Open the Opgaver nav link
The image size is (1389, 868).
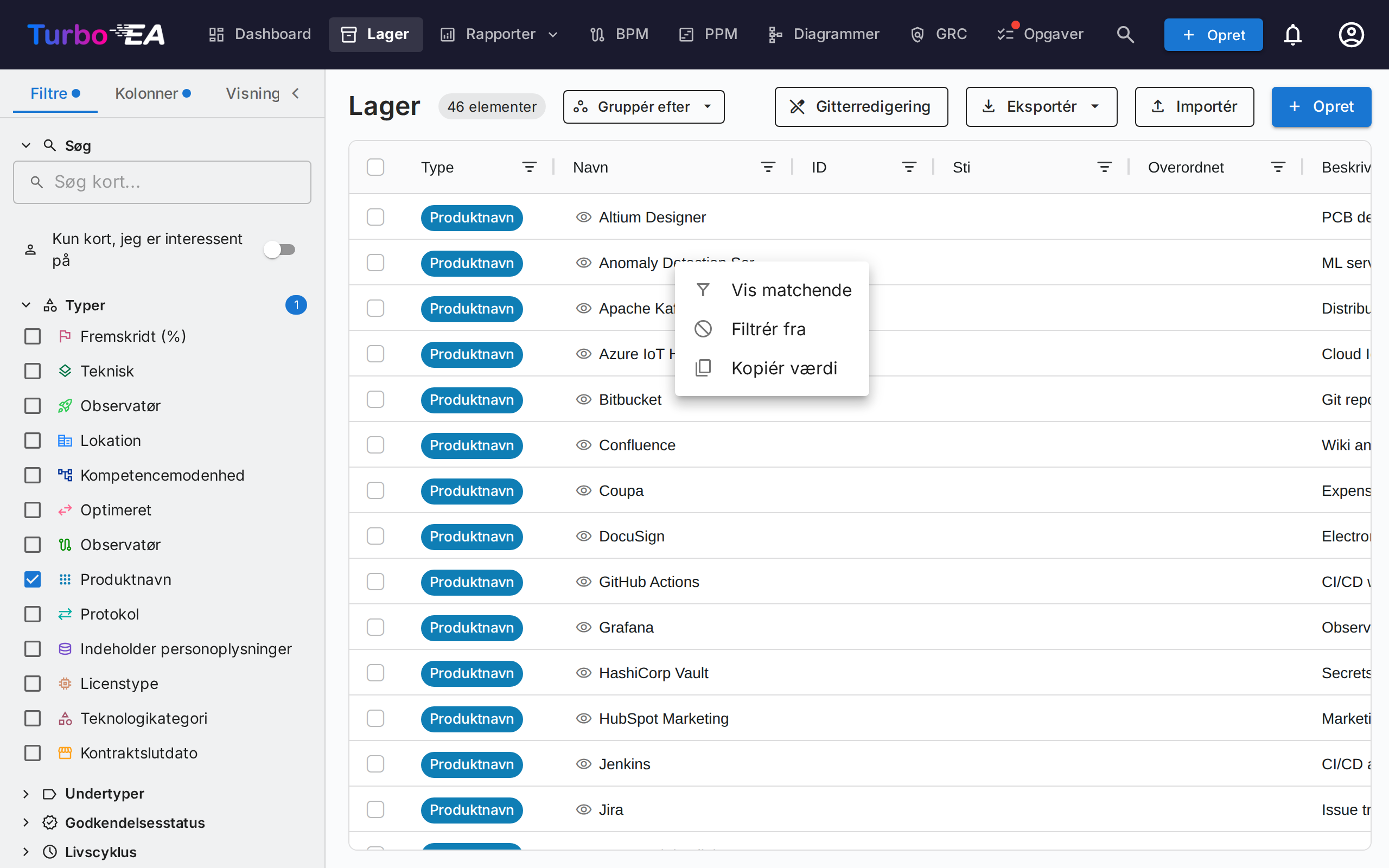1041,34
